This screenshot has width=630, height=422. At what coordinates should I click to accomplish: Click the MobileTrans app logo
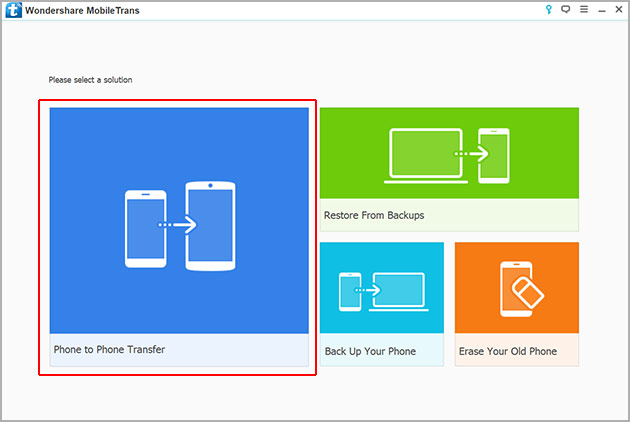click(x=12, y=11)
